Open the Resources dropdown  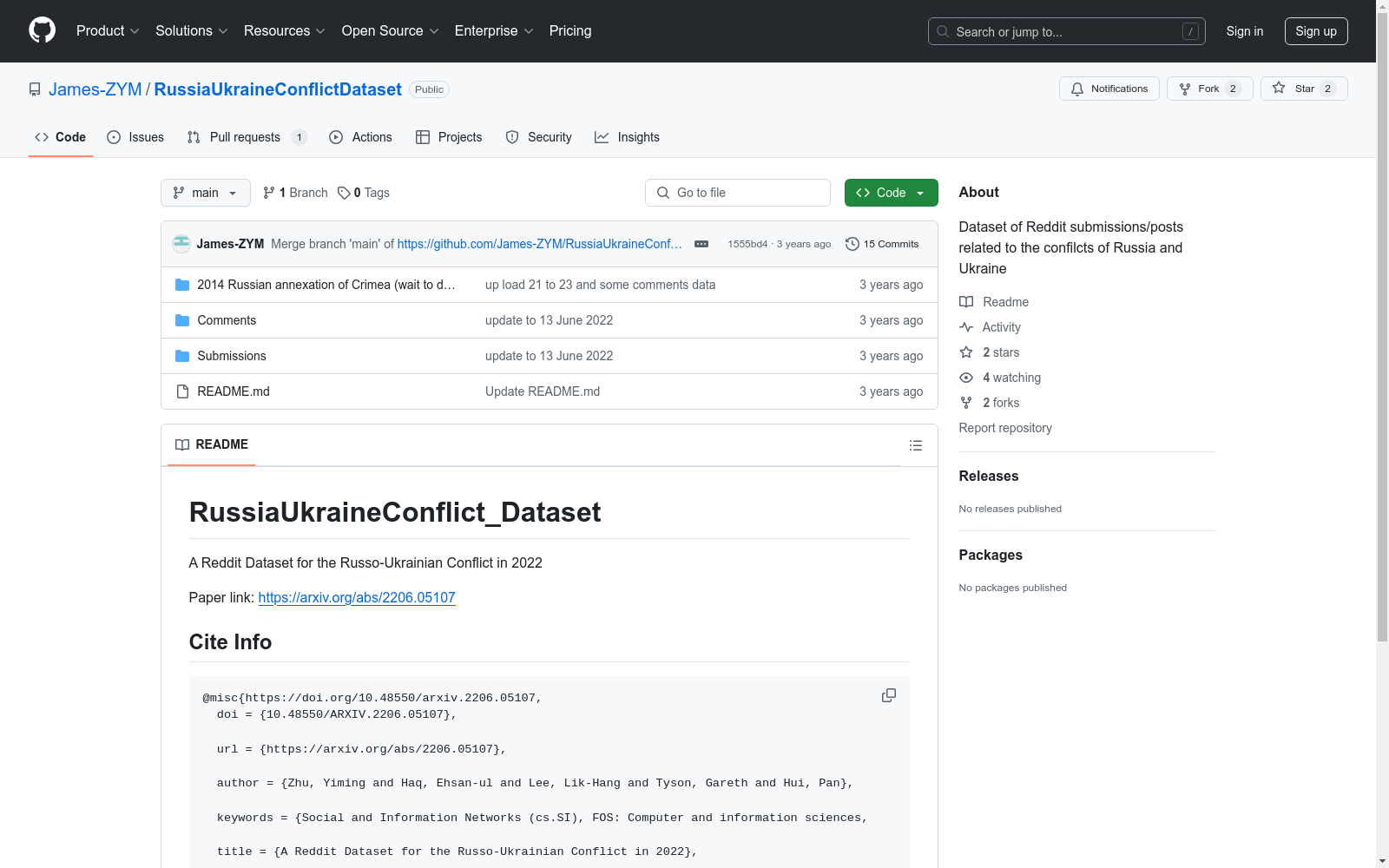(x=285, y=30)
